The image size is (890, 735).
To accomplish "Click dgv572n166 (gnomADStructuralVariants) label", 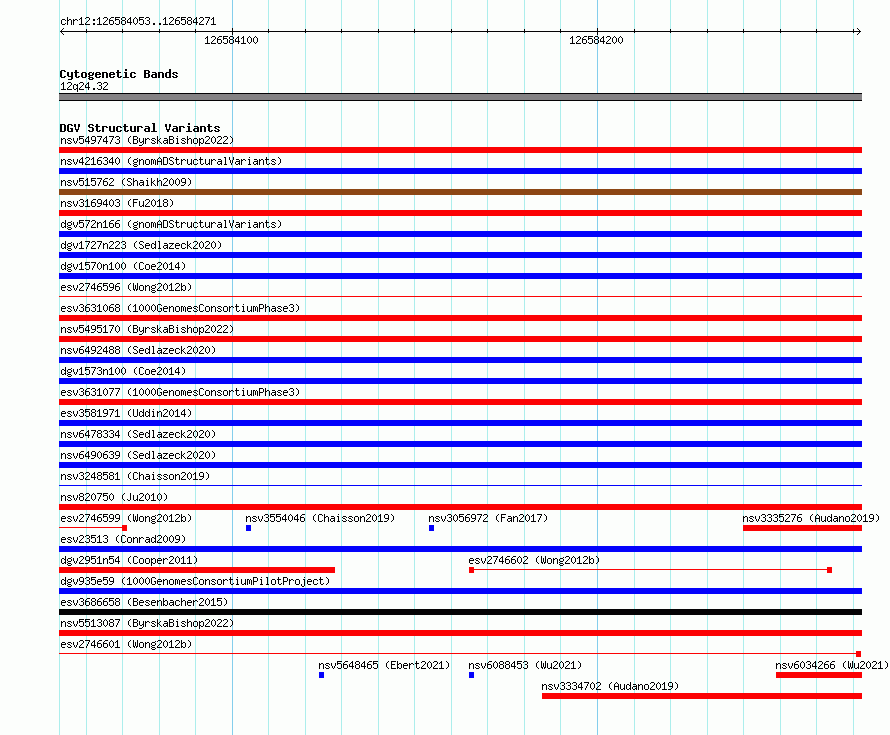I will pyautogui.click(x=171, y=224).
